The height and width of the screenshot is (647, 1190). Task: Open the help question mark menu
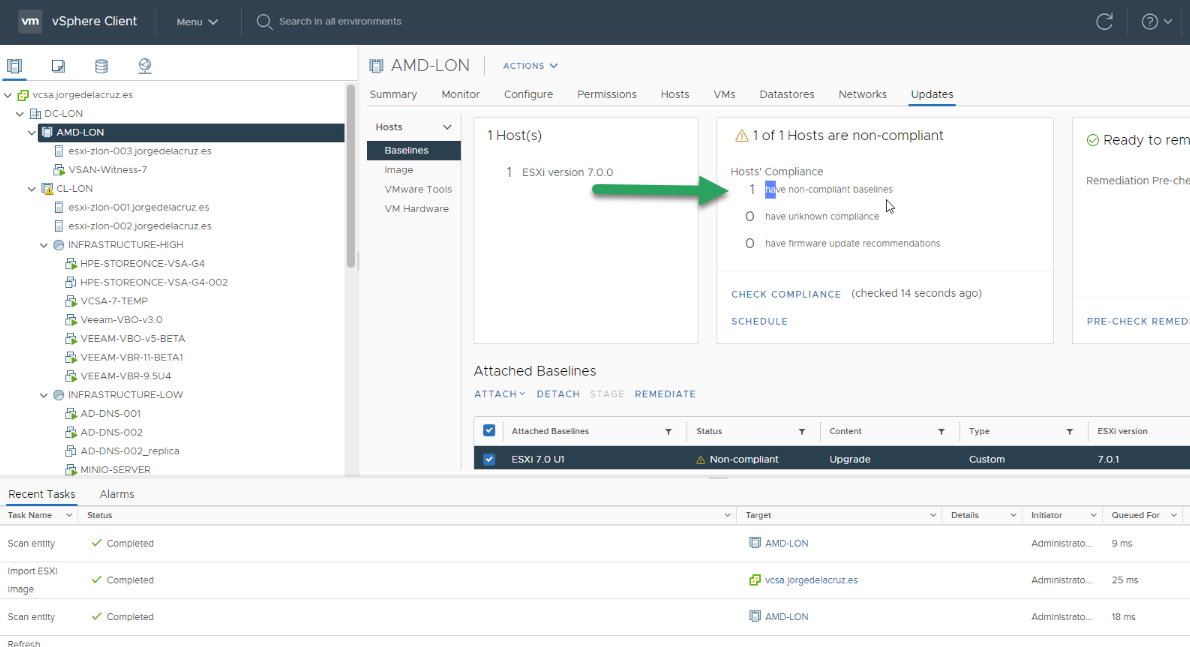click(1157, 21)
